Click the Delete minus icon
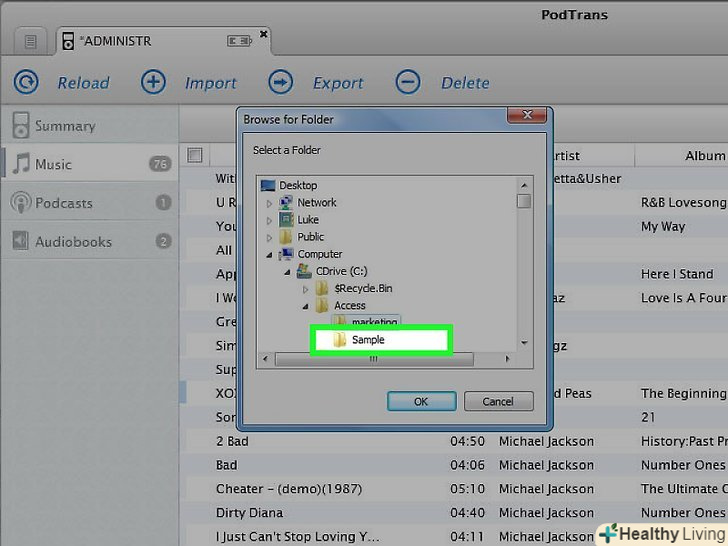 click(408, 82)
